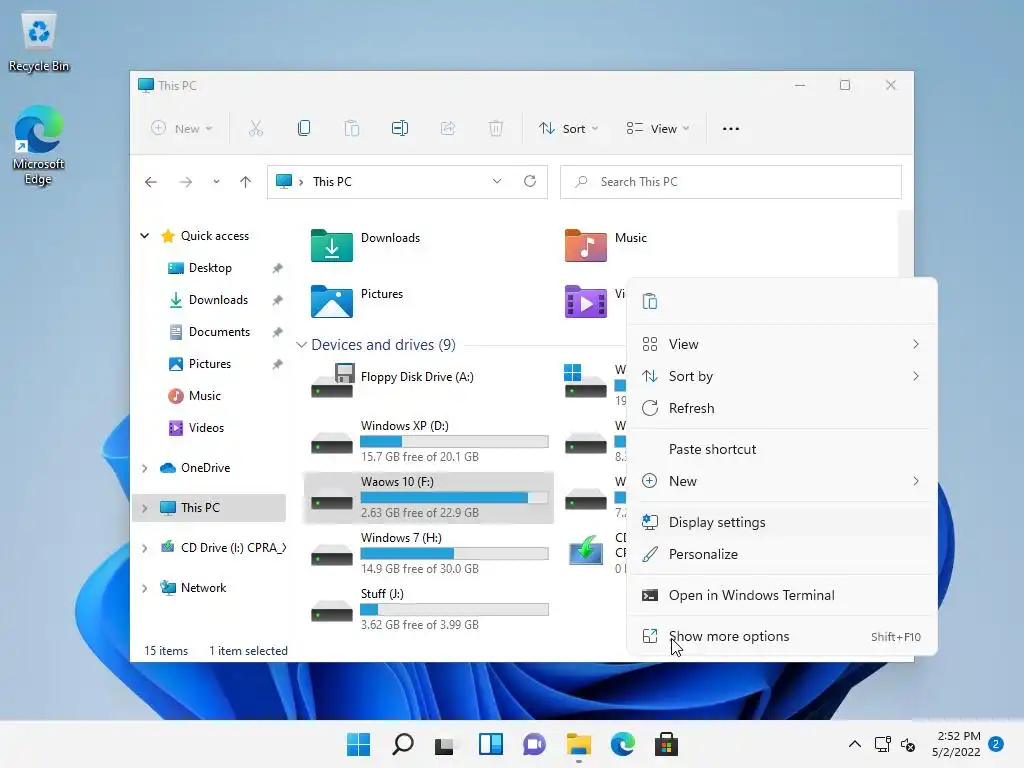The width and height of the screenshot is (1024, 768).
Task: Select the Floppy Disk Drive (A:)
Action: point(428,381)
